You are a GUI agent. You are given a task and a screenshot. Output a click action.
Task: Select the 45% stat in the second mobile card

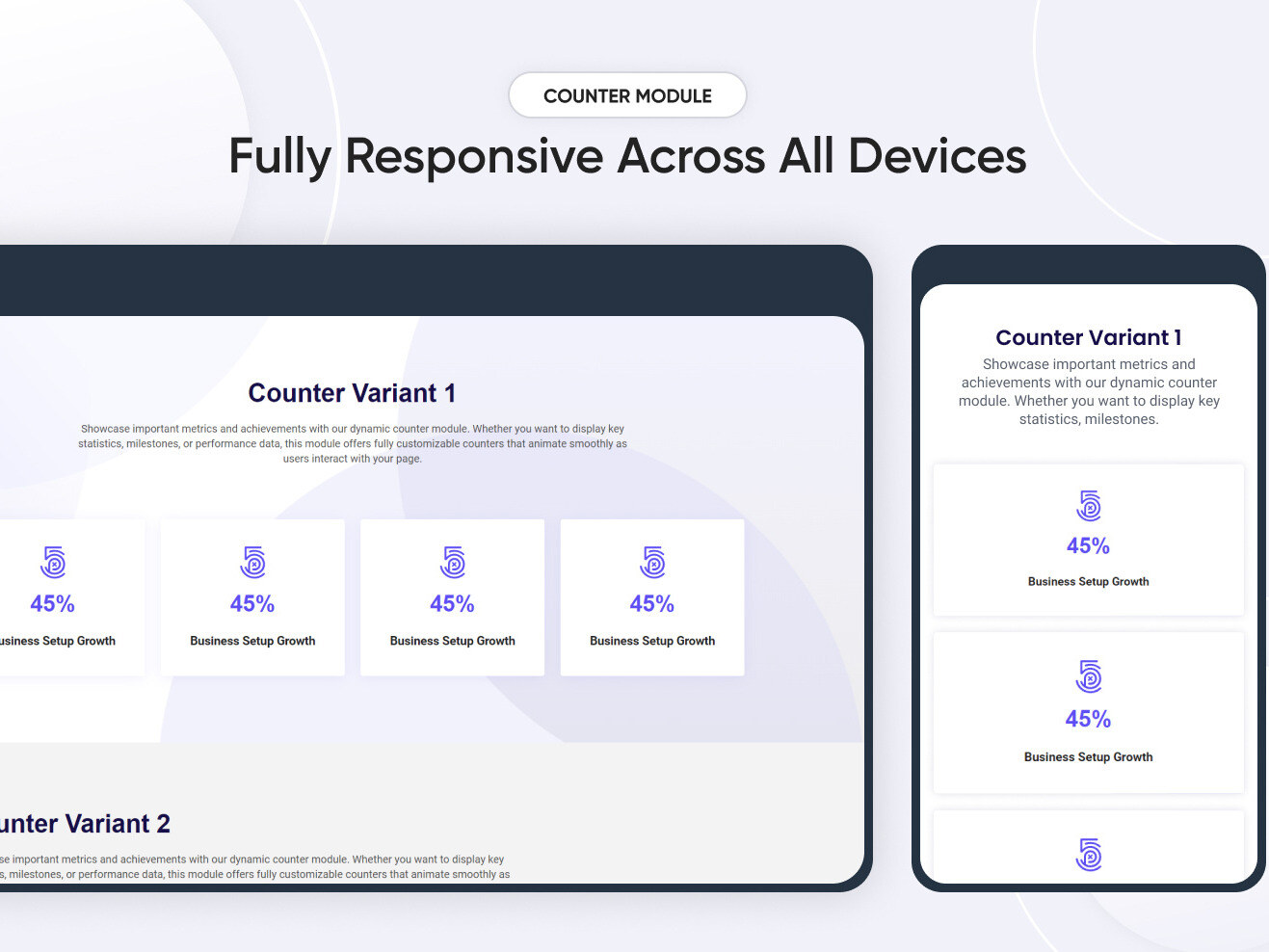pos(1088,718)
